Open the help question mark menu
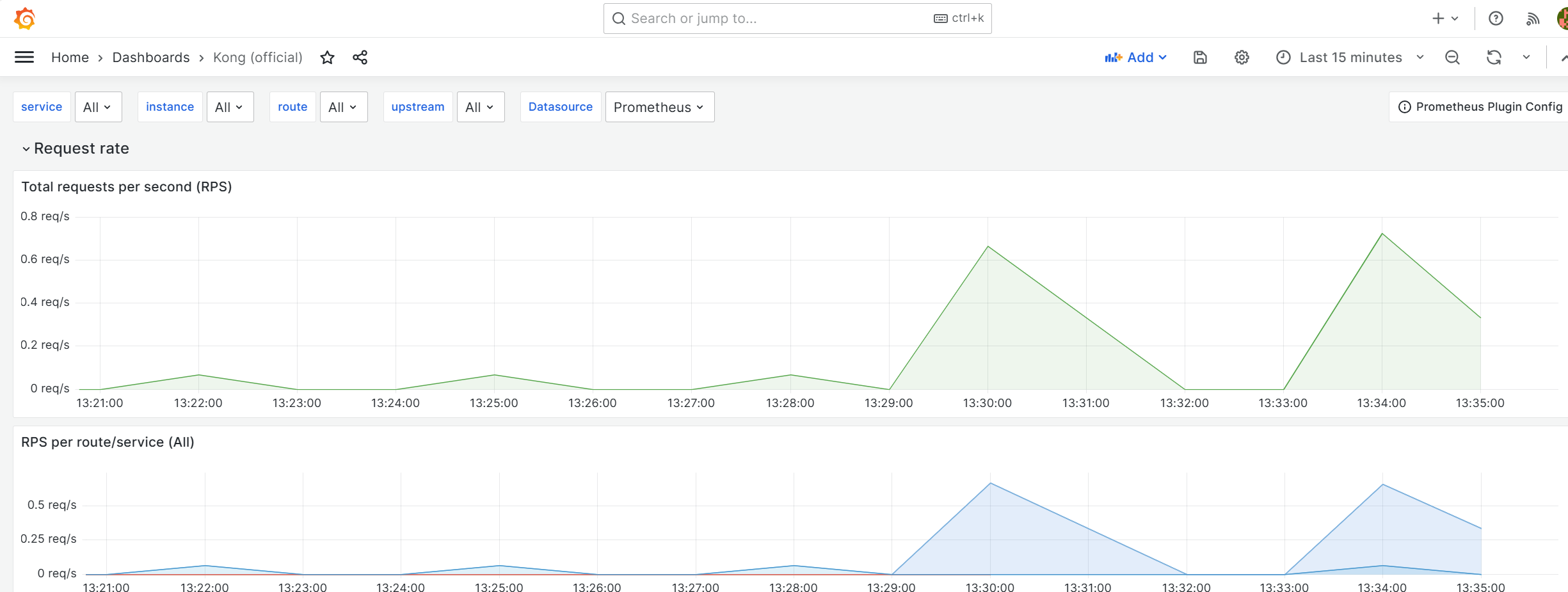The image size is (1568, 592). [1496, 19]
